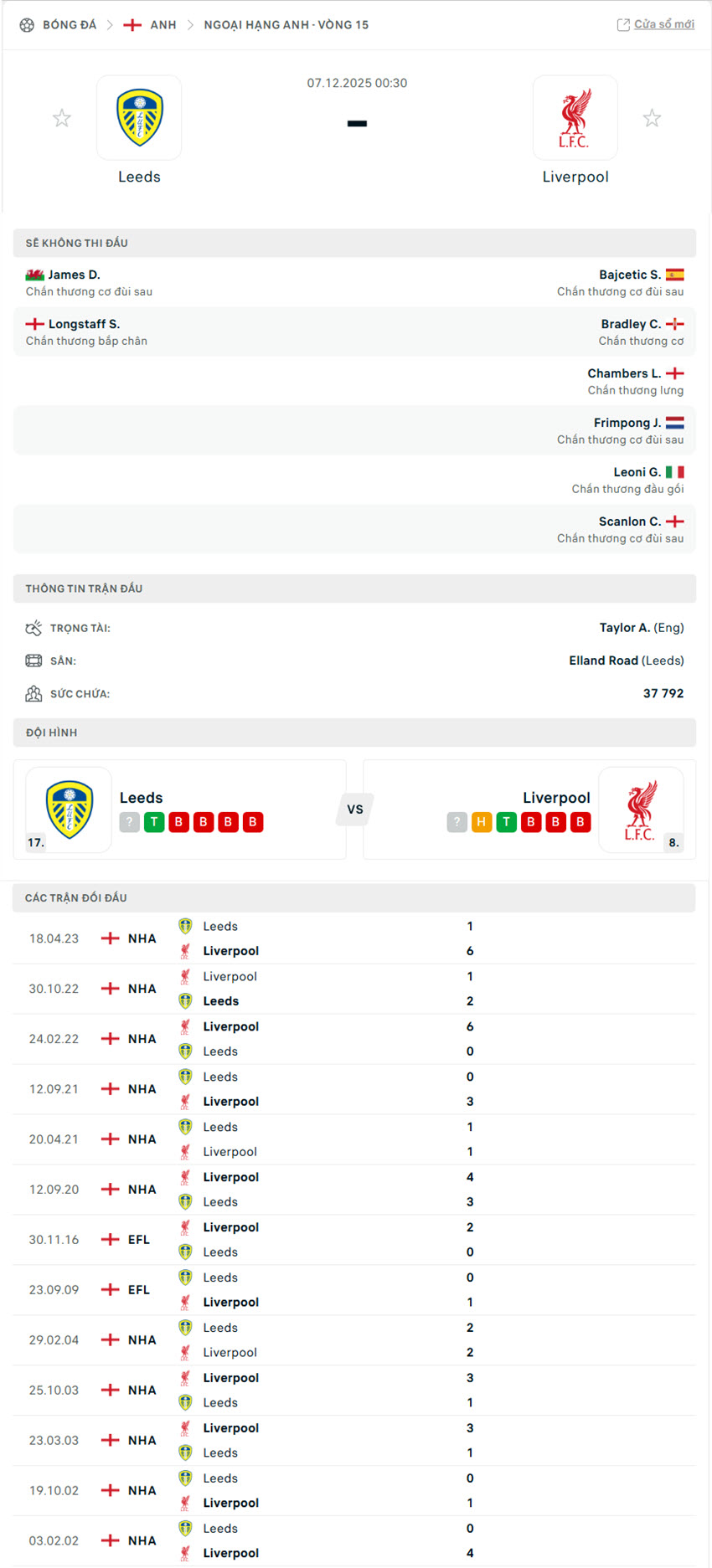Click the green T form badge for Liverpool
Image resolution: width=712 pixels, height=1568 pixels.
[x=506, y=822]
